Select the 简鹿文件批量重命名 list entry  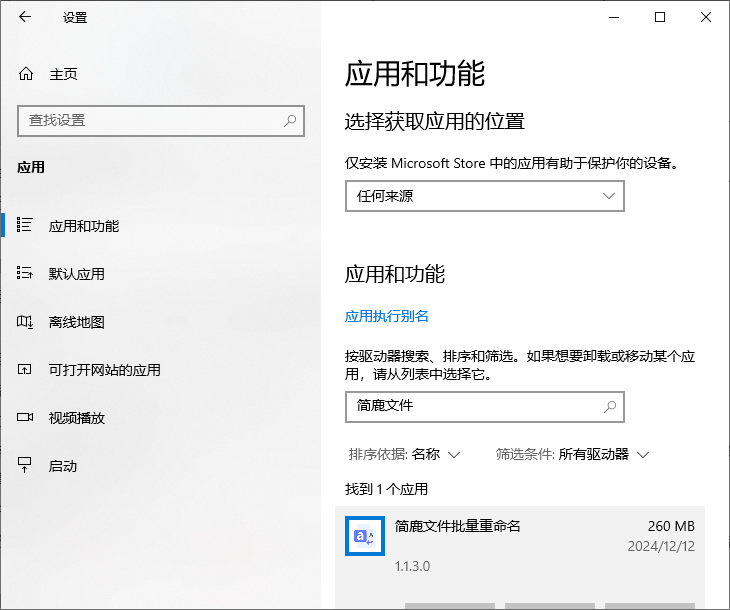pyautogui.click(x=520, y=556)
